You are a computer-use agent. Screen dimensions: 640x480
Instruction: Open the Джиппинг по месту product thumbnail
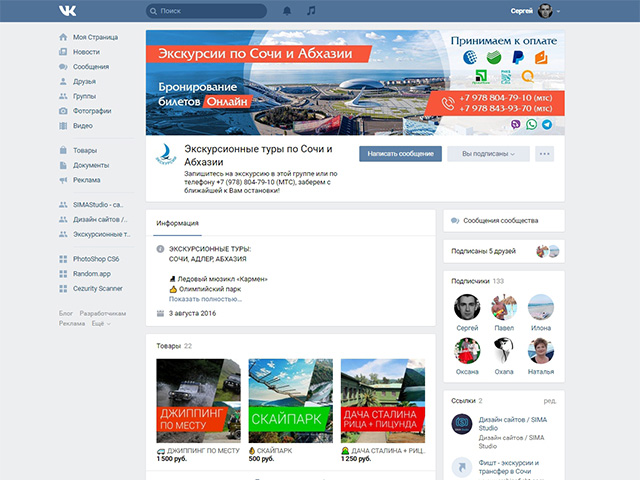click(198, 401)
